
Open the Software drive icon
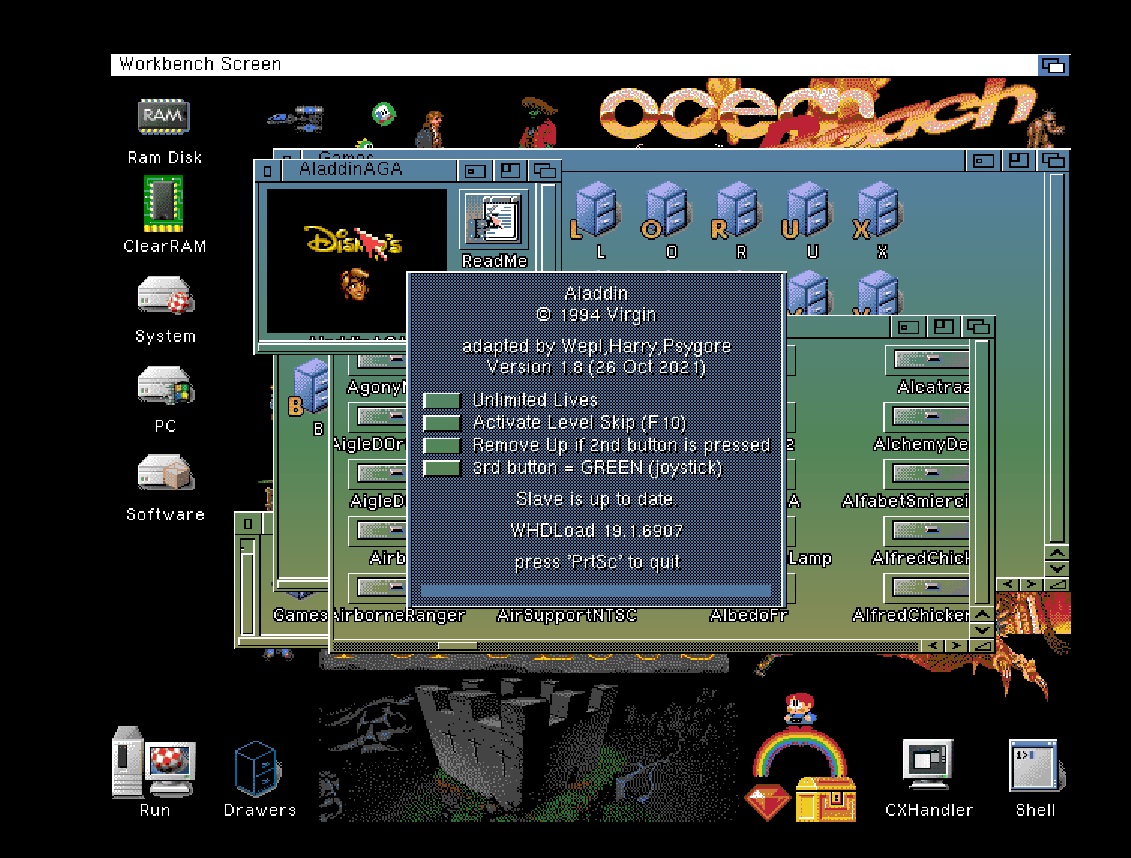point(165,473)
